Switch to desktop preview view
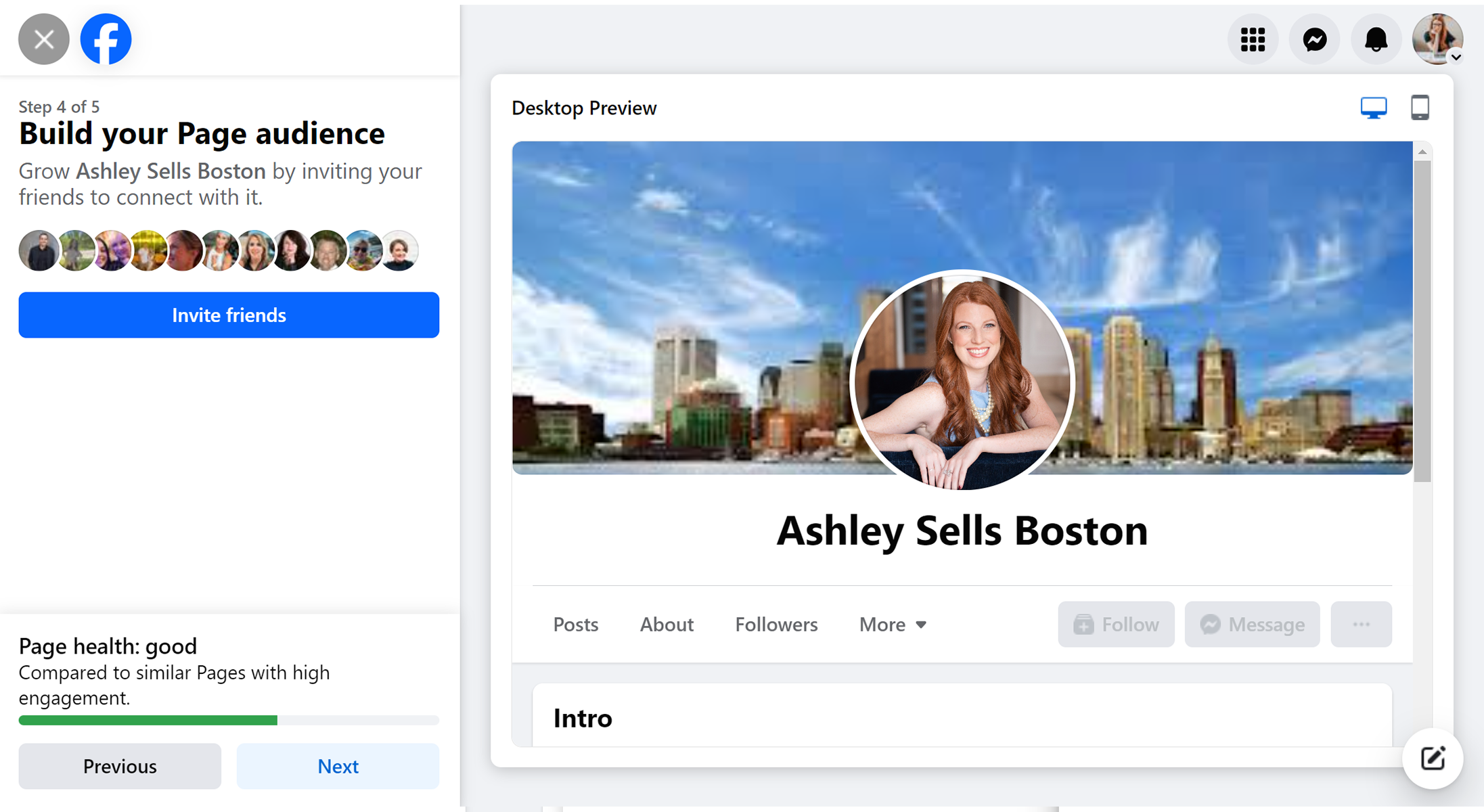 [x=1373, y=108]
